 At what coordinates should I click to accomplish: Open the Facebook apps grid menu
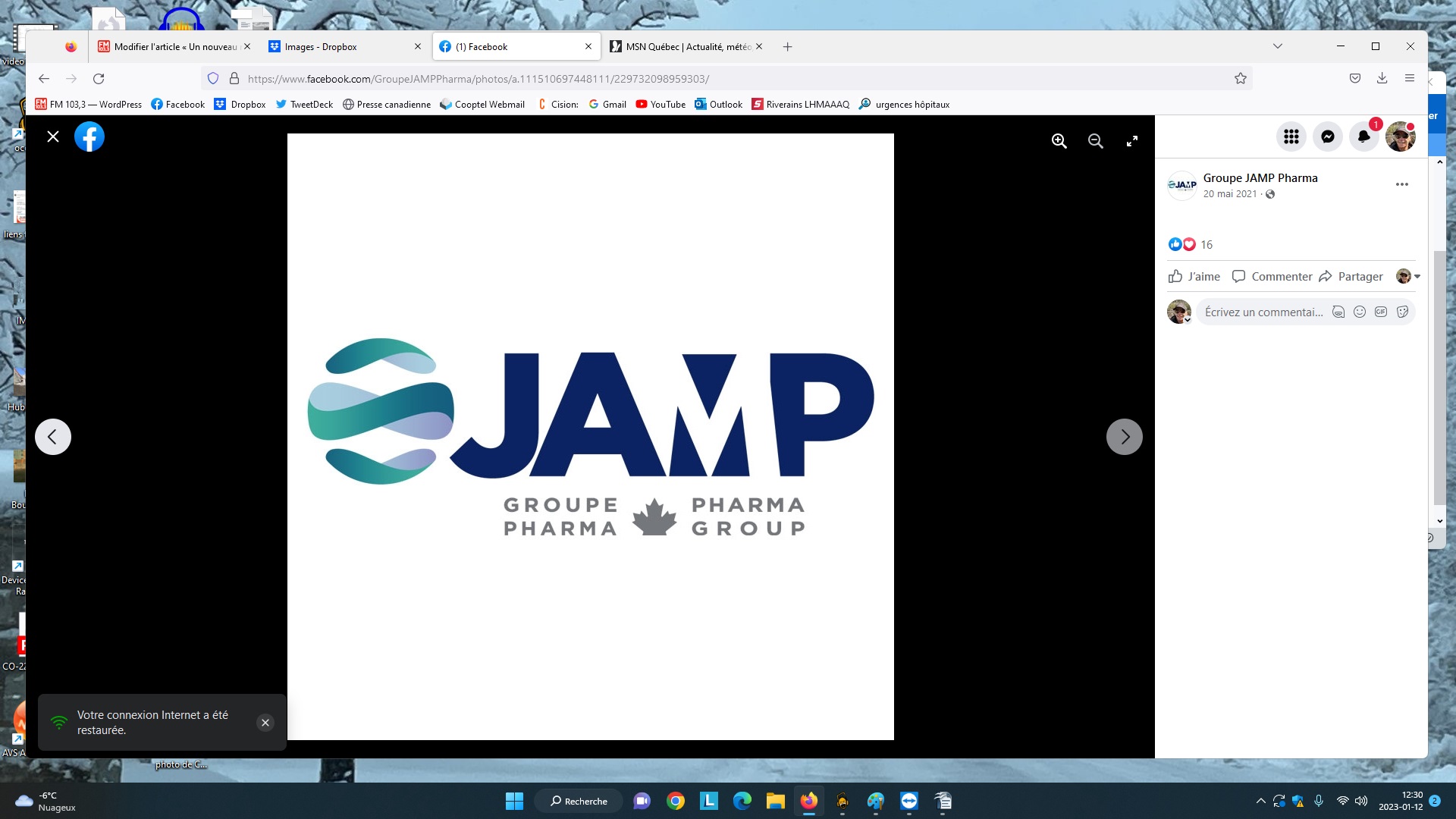coord(1291,136)
